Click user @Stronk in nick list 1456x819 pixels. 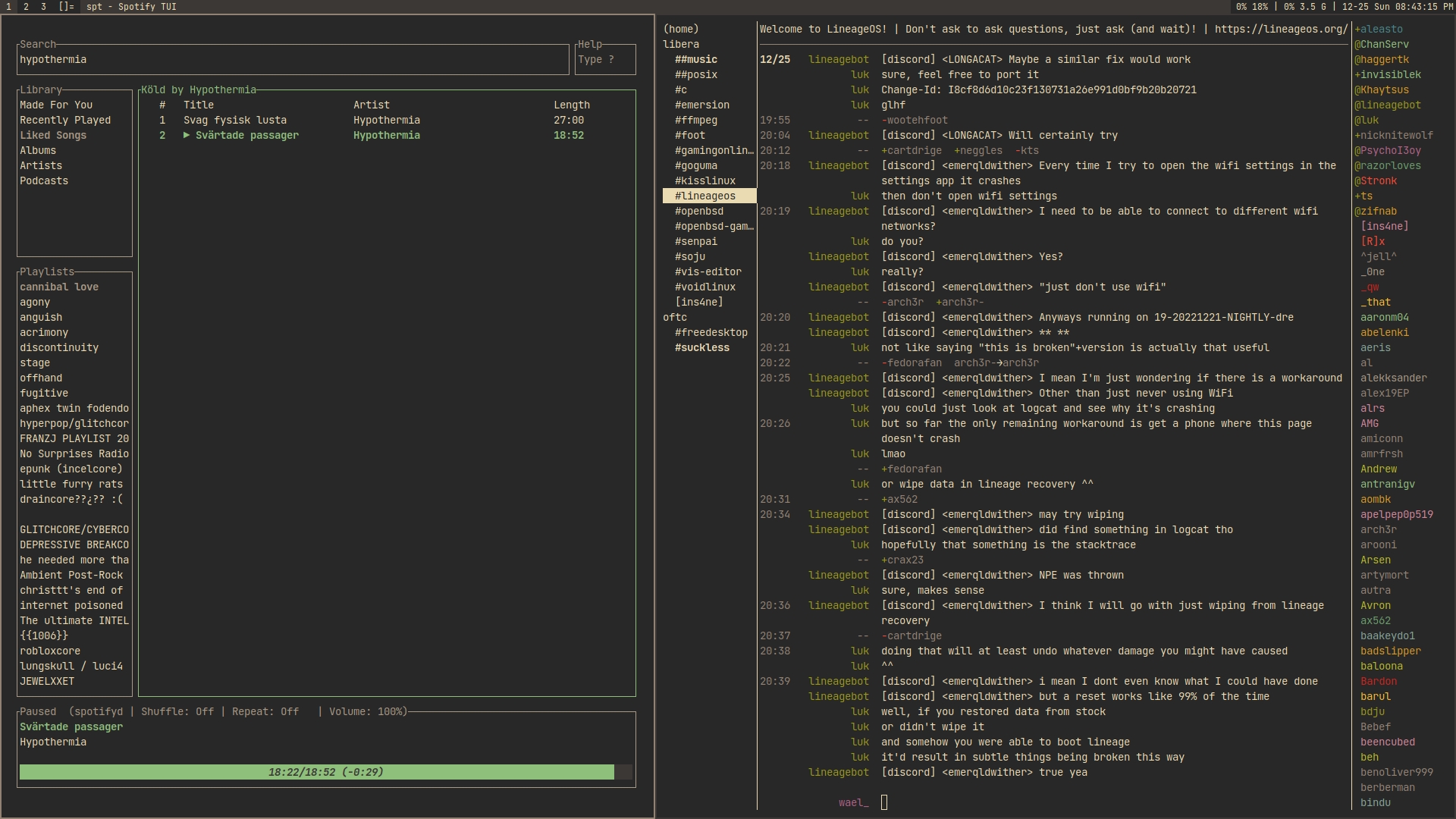click(x=1376, y=180)
